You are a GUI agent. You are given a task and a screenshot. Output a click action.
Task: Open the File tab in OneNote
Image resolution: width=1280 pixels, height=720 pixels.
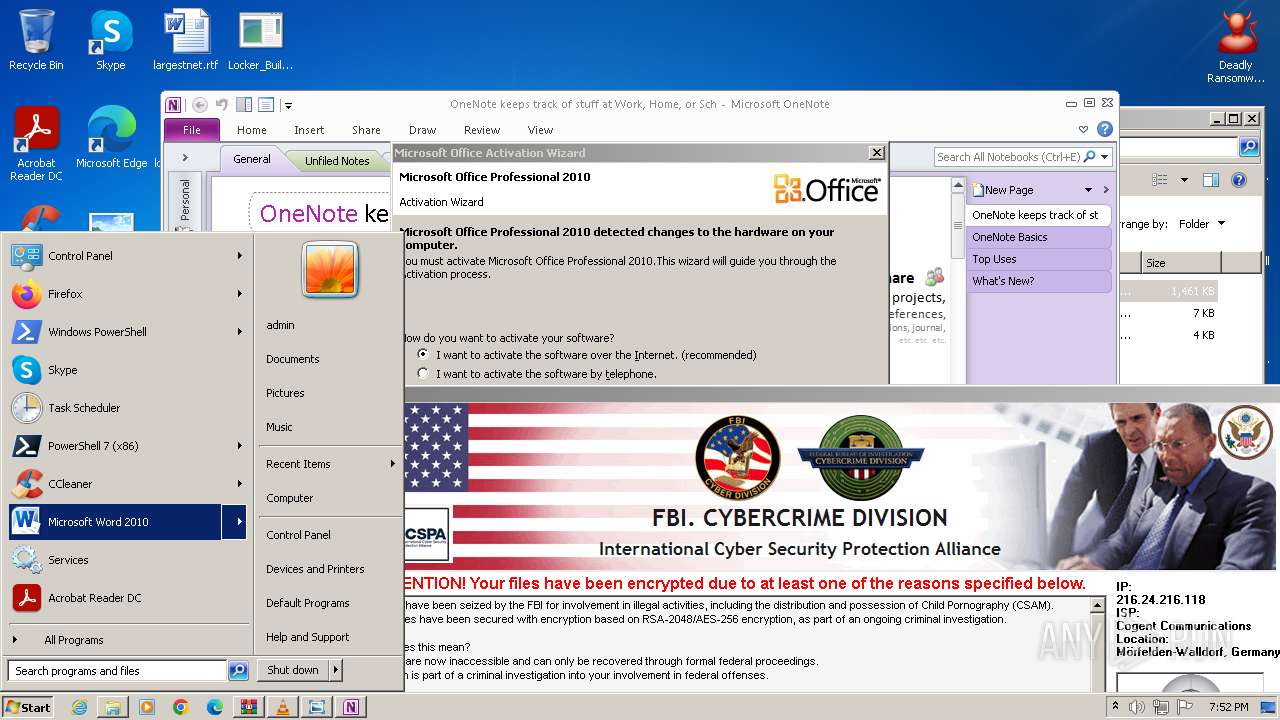pyautogui.click(x=192, y=130)
